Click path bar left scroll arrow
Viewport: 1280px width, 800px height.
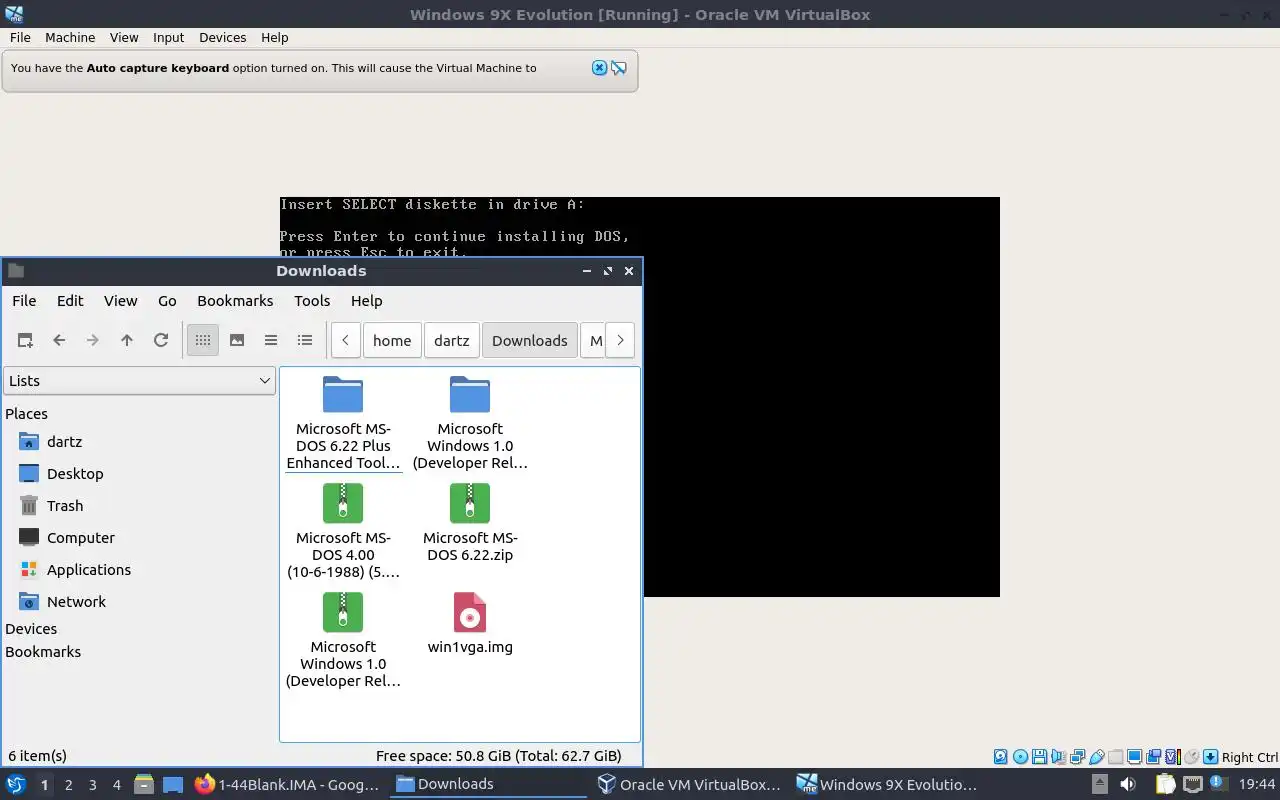(x=345, y=340)
